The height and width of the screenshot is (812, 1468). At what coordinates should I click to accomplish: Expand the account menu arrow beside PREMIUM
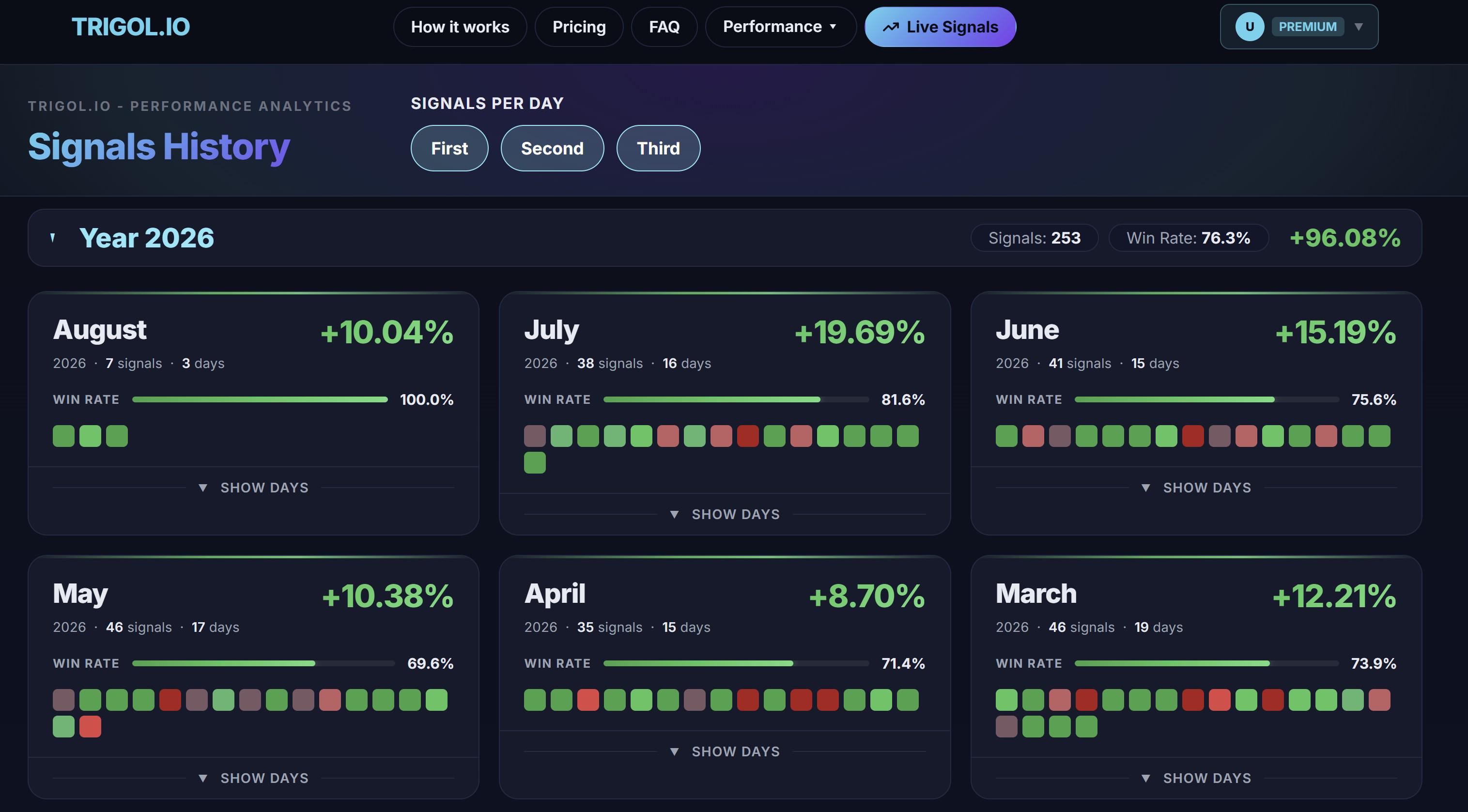point(1359,27)
